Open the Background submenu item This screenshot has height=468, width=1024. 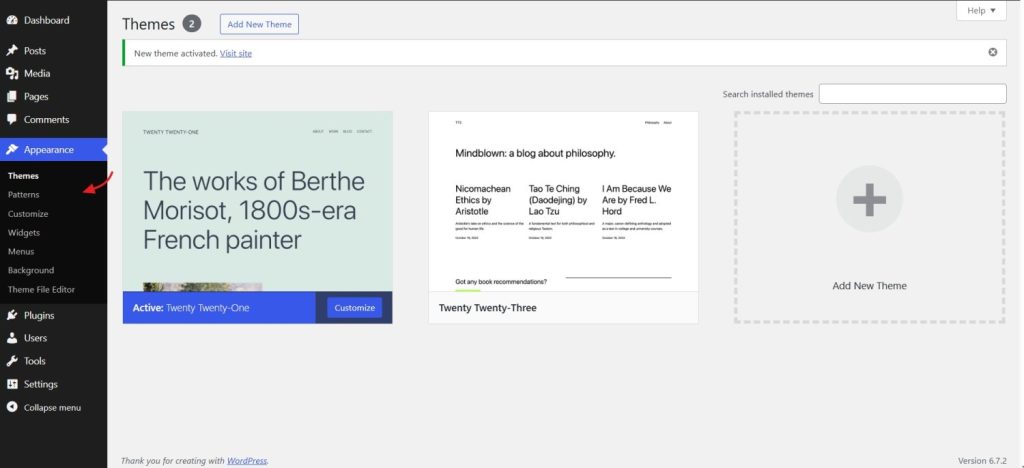31,270
